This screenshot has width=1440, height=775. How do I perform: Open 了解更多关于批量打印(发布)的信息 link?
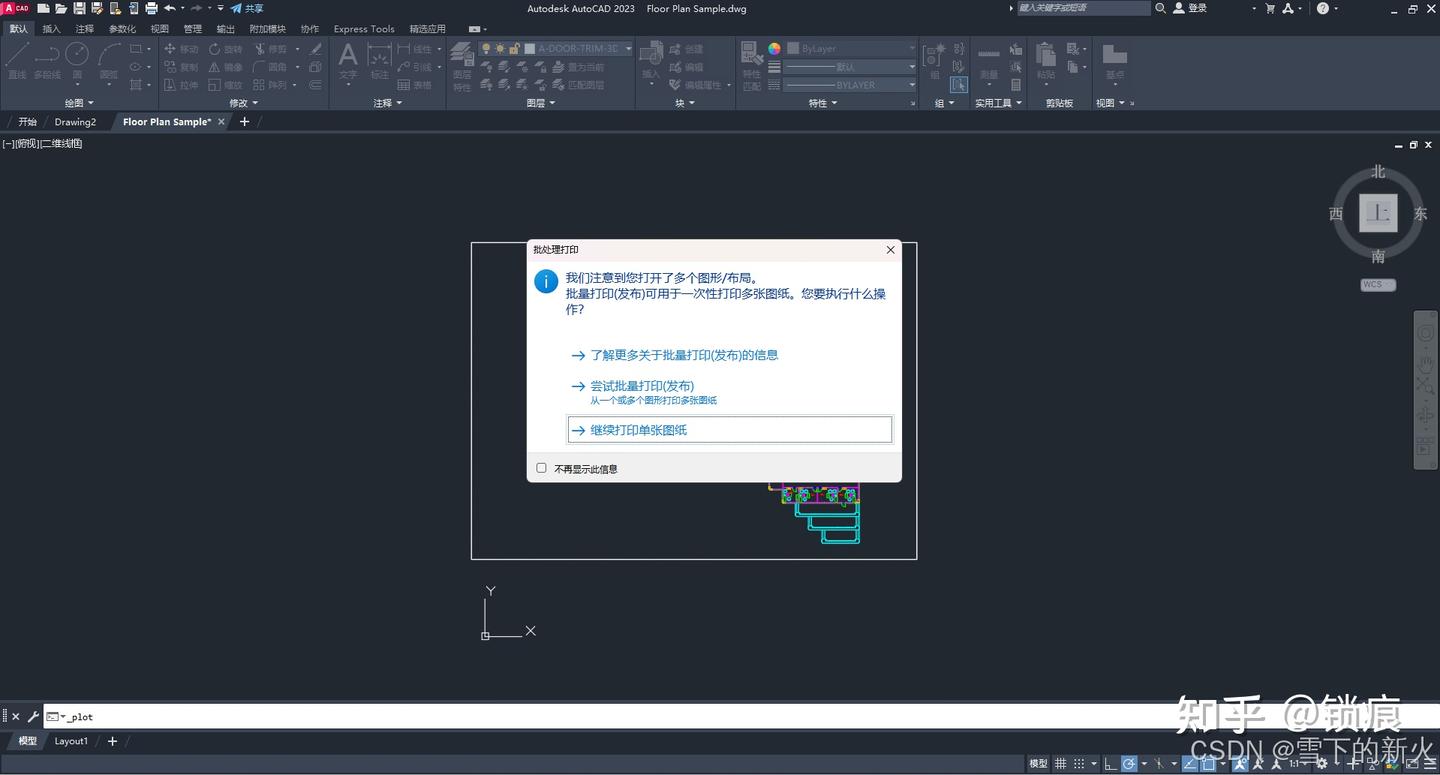point(685,355)
